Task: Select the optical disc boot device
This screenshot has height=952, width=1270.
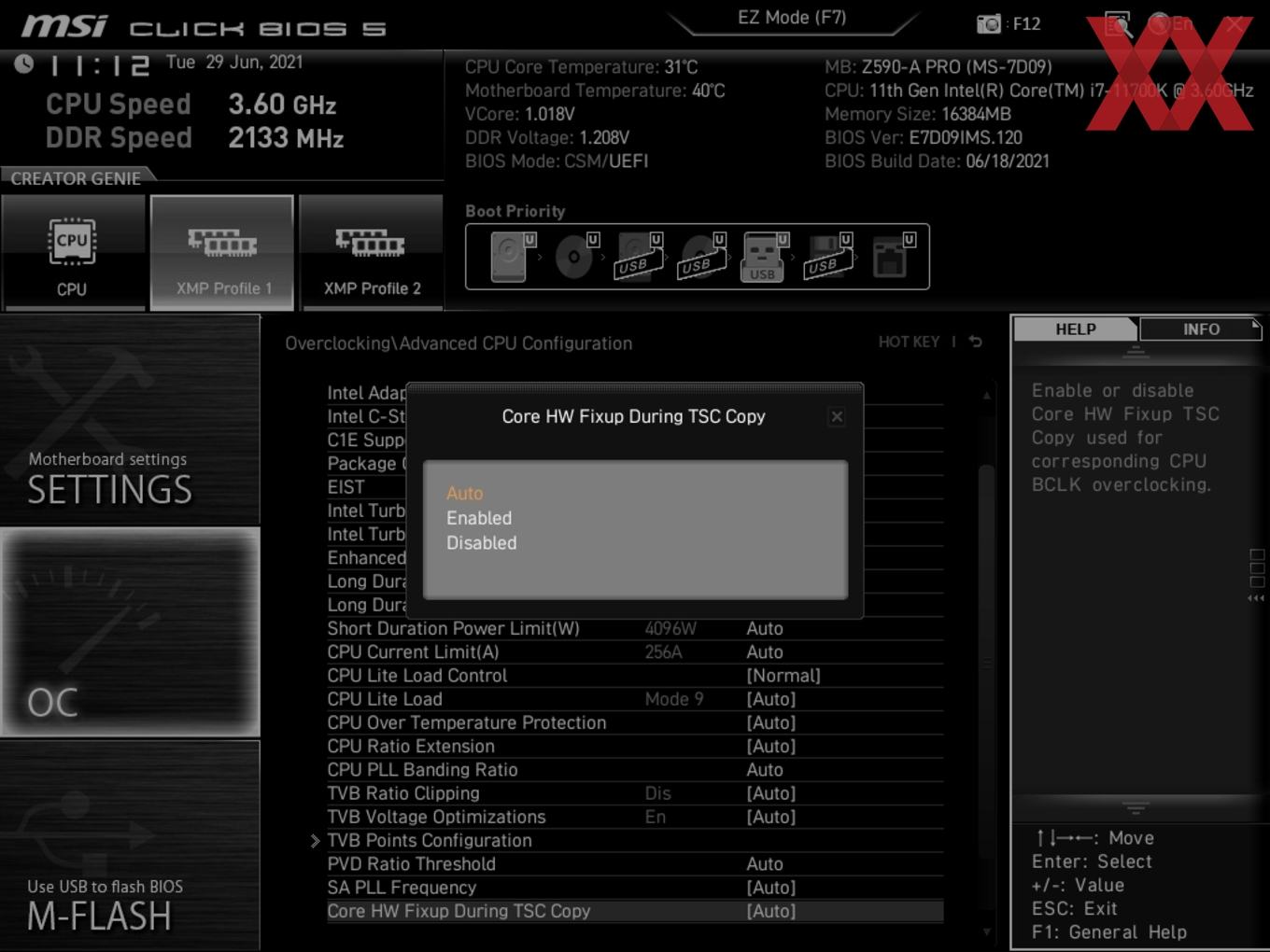Action: point(574,257)
